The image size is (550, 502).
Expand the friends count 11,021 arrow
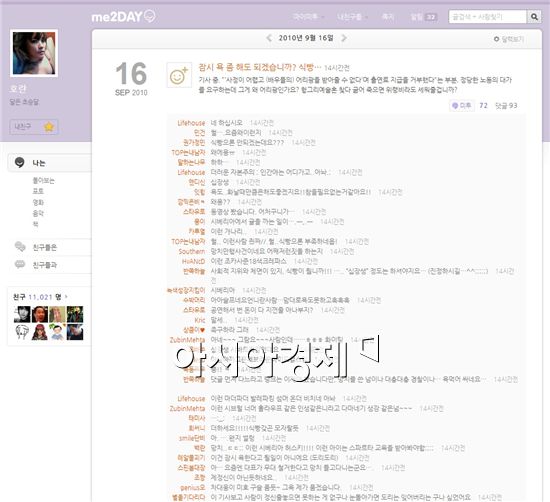(66, 297)
